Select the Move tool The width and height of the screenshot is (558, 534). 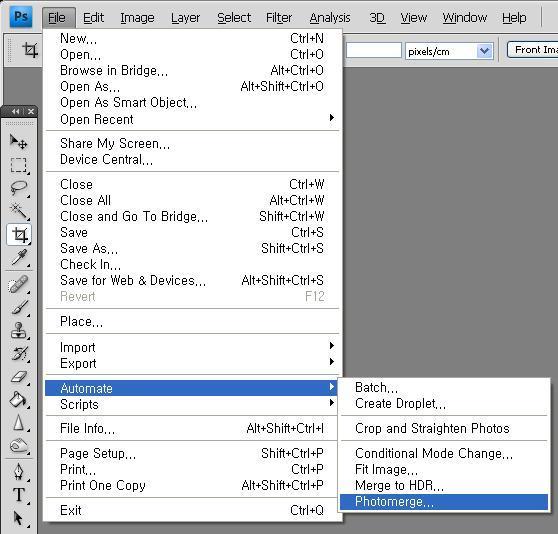[x=18, y=142]
